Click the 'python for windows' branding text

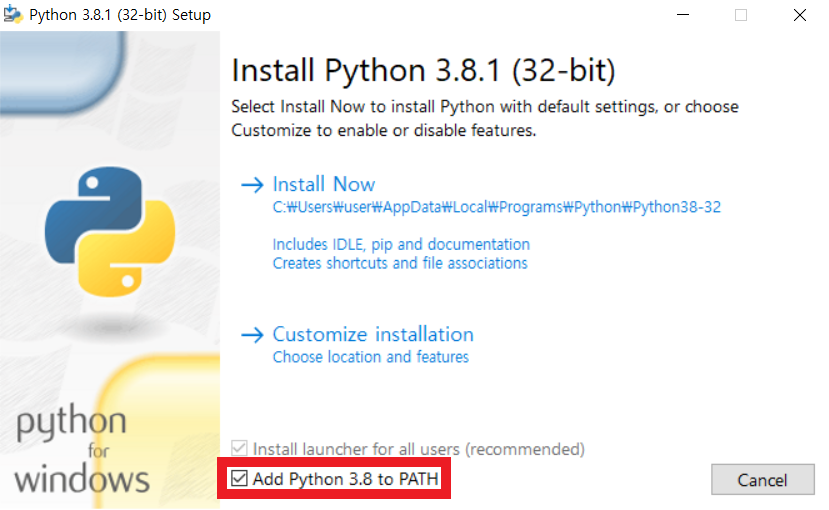click(82, 450)
